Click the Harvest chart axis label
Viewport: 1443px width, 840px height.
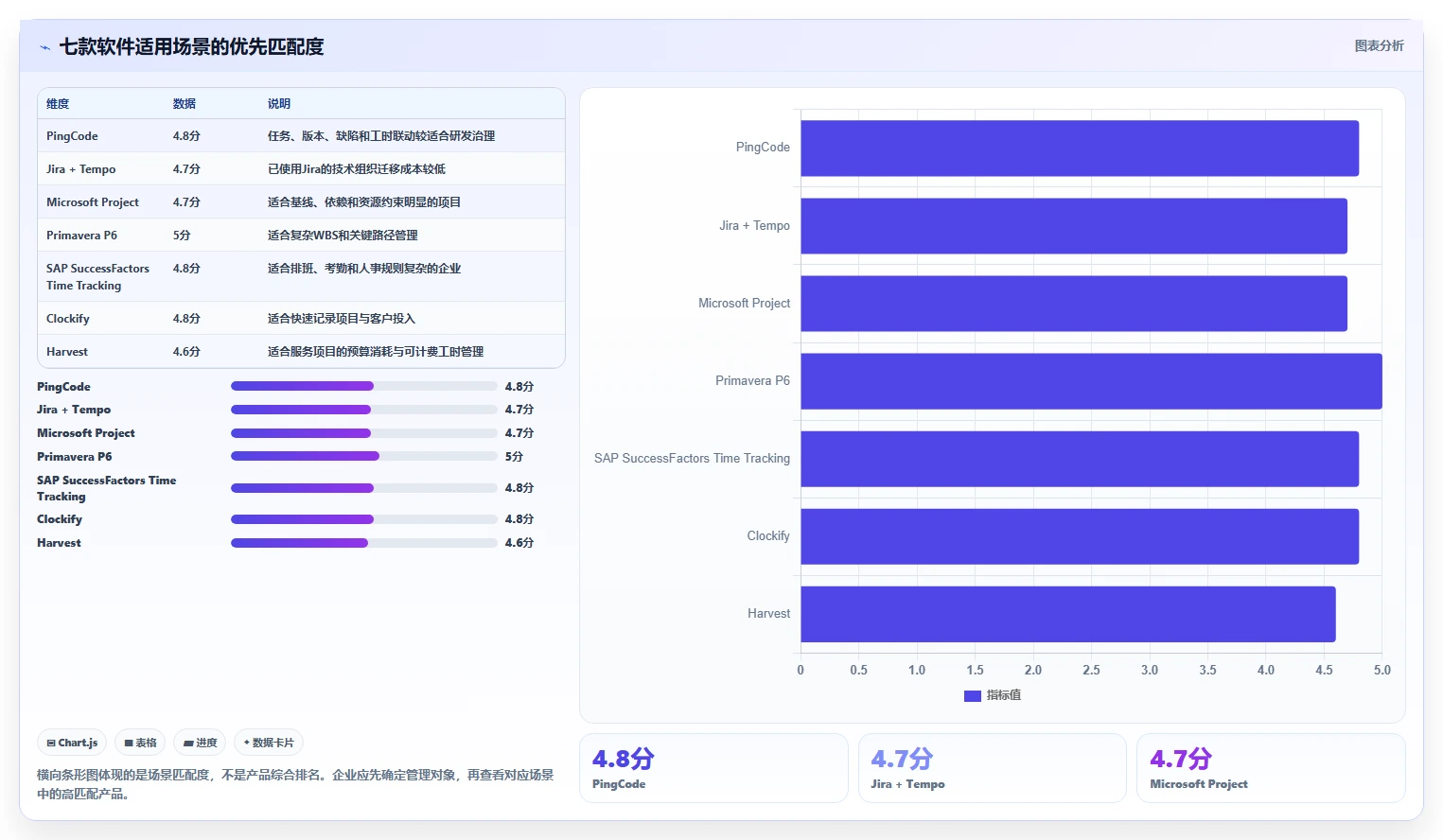(768, 614)
